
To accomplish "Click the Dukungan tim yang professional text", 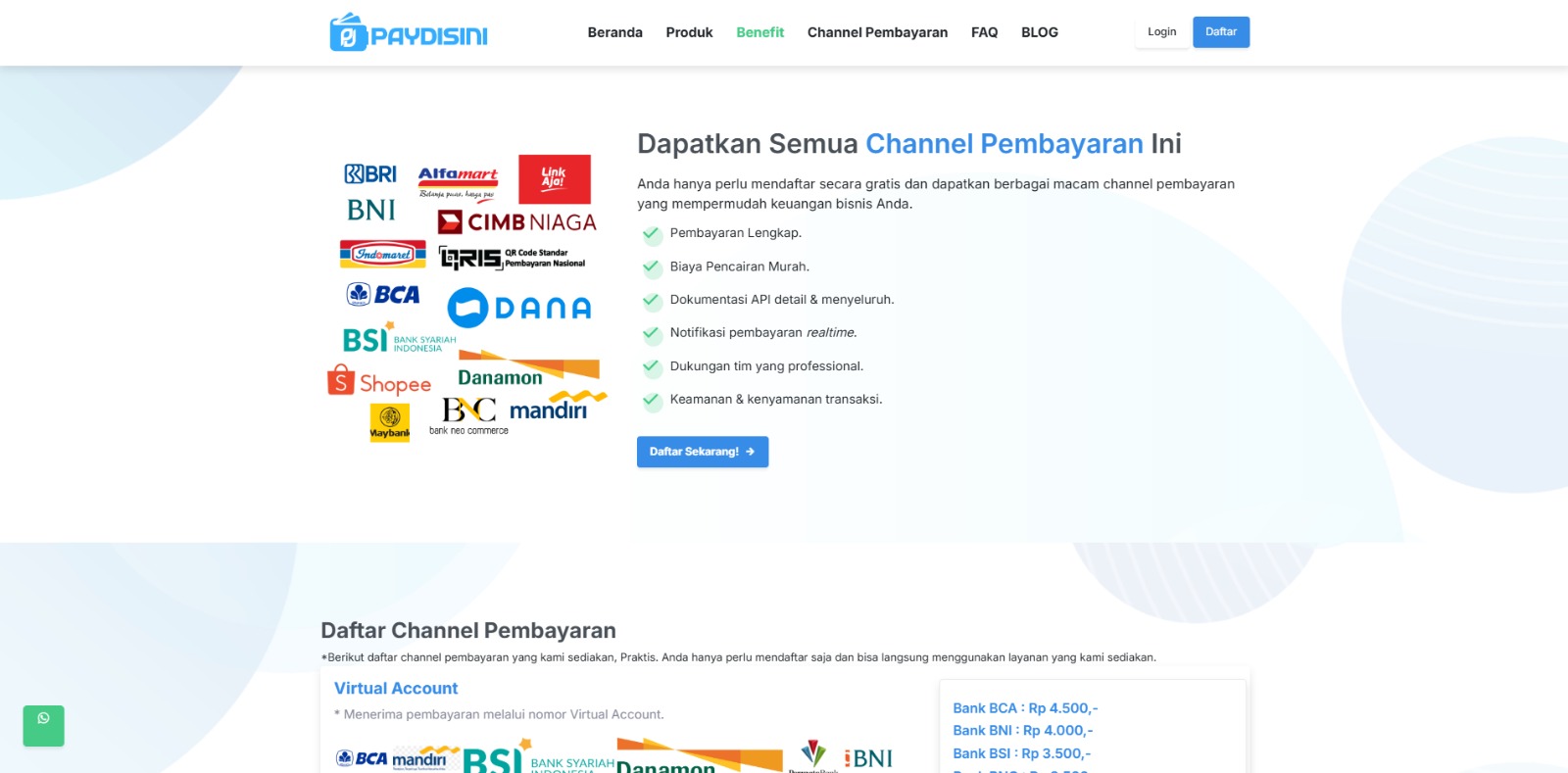I will click(x=767, y=366).
